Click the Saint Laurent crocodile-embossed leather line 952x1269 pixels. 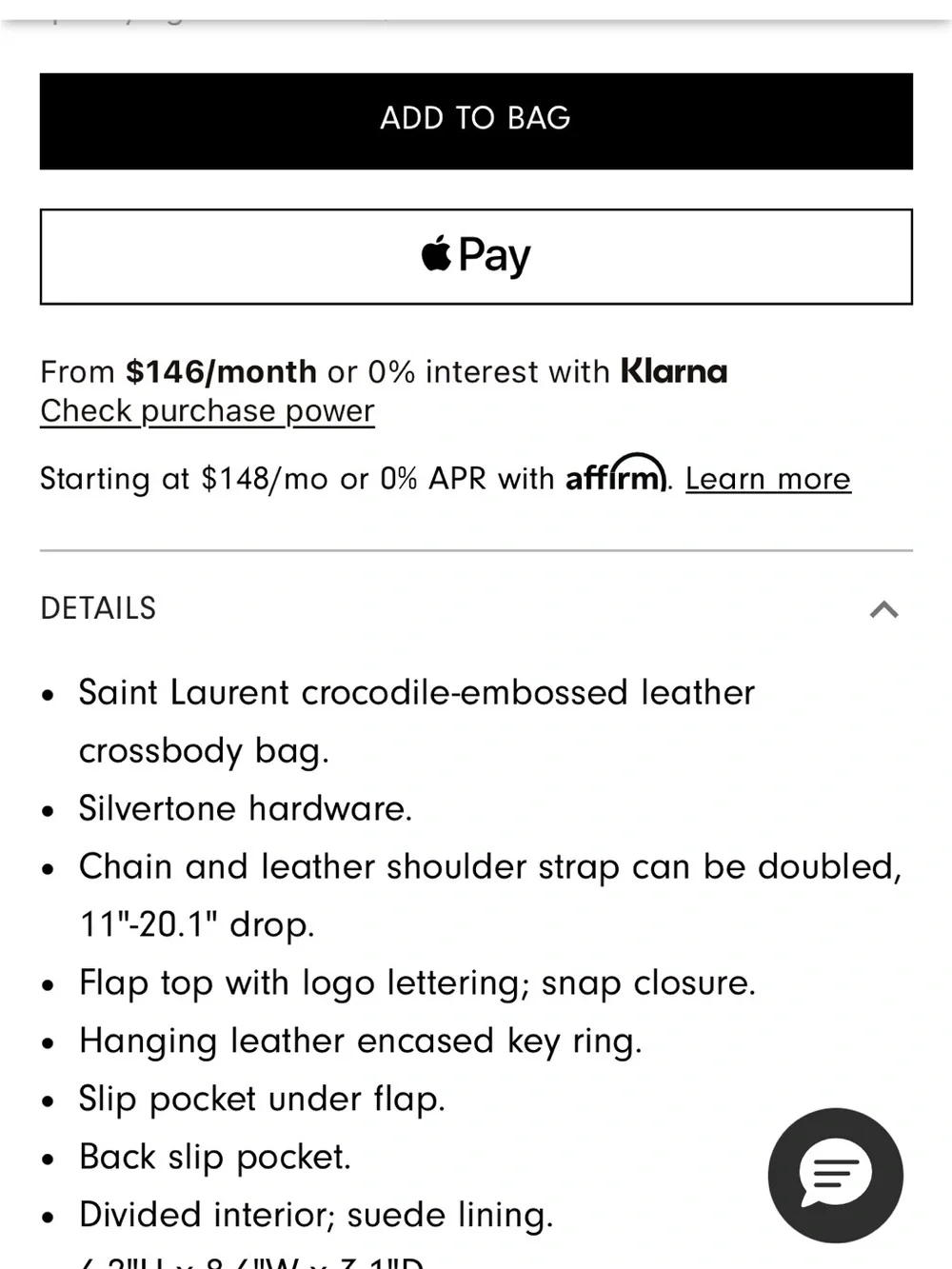[417, 692]
